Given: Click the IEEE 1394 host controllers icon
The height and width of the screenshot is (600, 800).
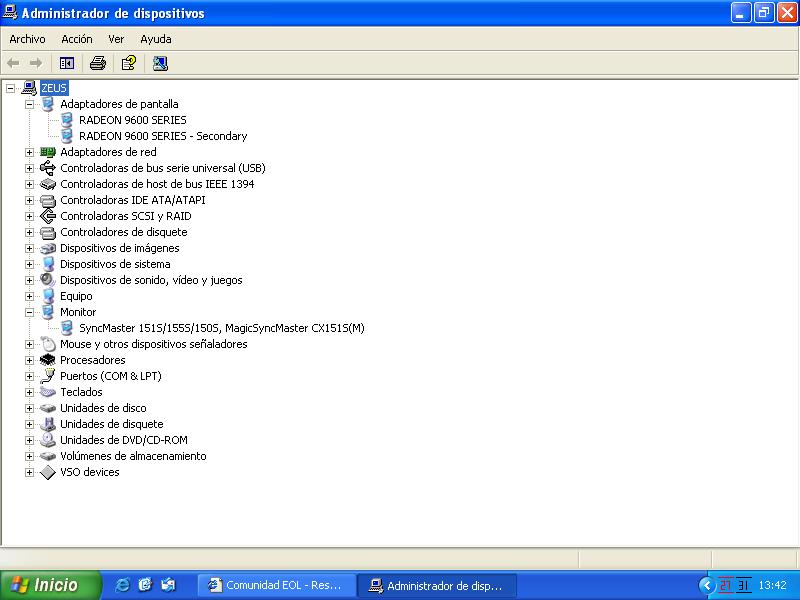Looking at the screenshot, I should point(47,184).
